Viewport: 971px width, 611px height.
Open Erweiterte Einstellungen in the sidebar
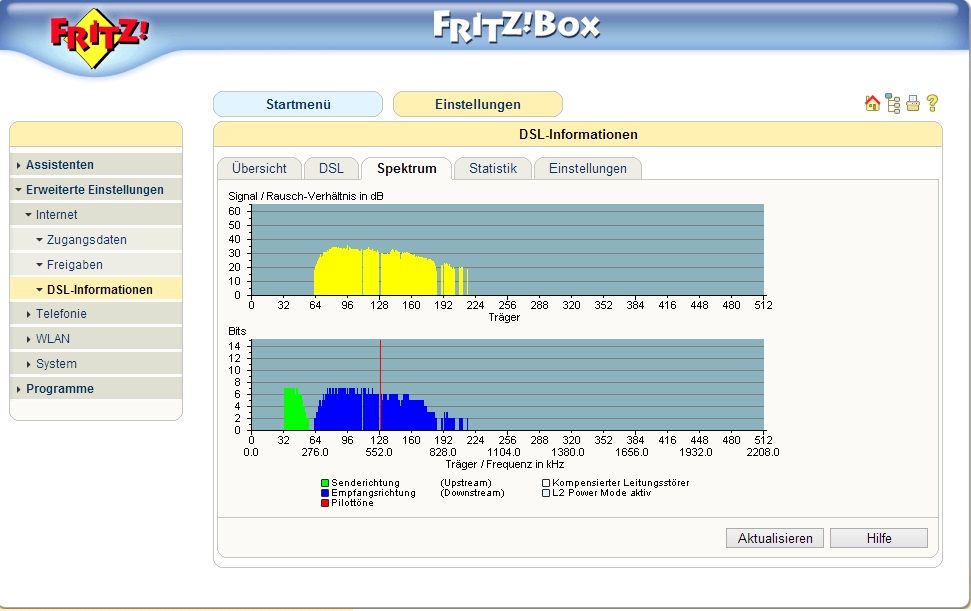click(95, 190)
